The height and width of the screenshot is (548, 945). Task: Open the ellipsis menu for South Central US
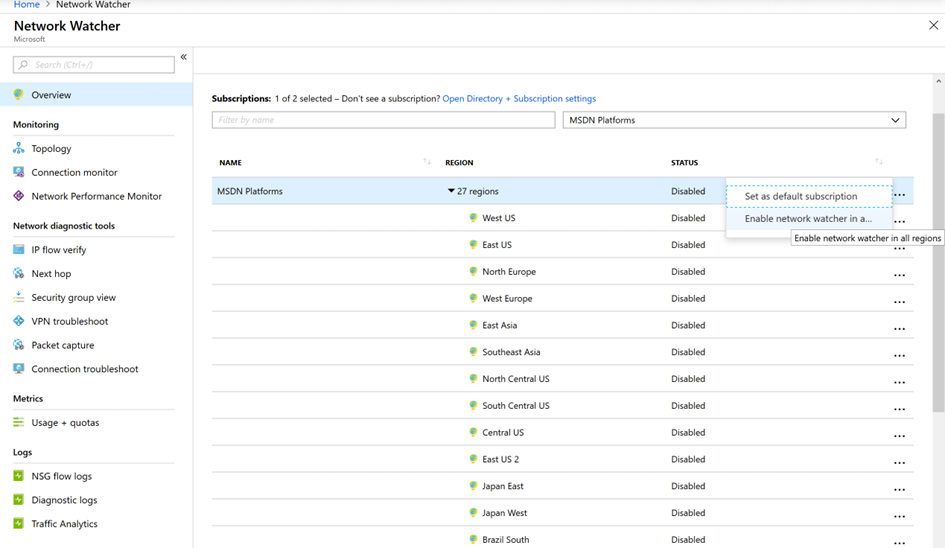click(x=899, y=409)
